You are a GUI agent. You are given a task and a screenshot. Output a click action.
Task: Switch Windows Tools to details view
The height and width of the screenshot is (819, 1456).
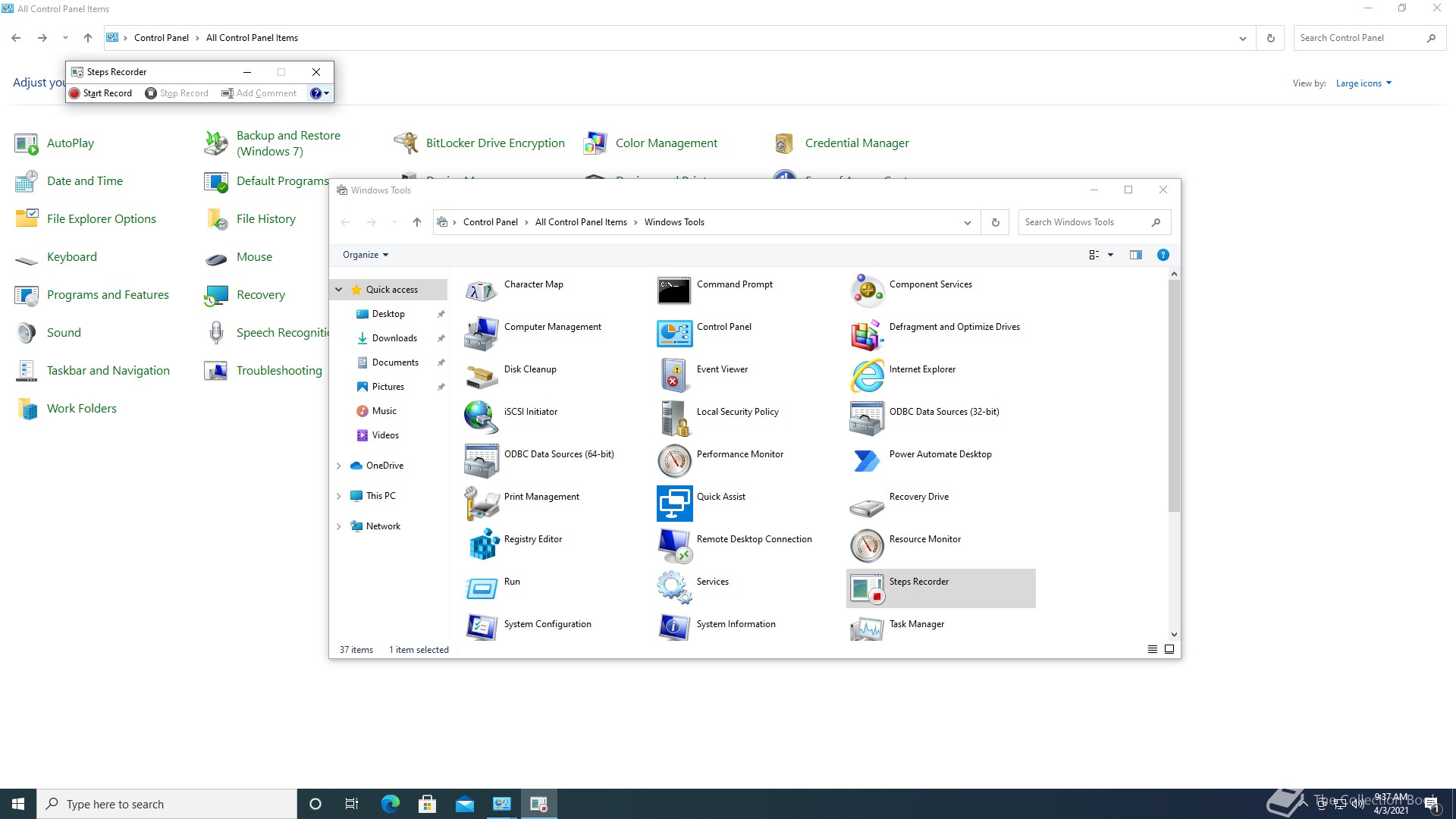[x=1152, y=649]
